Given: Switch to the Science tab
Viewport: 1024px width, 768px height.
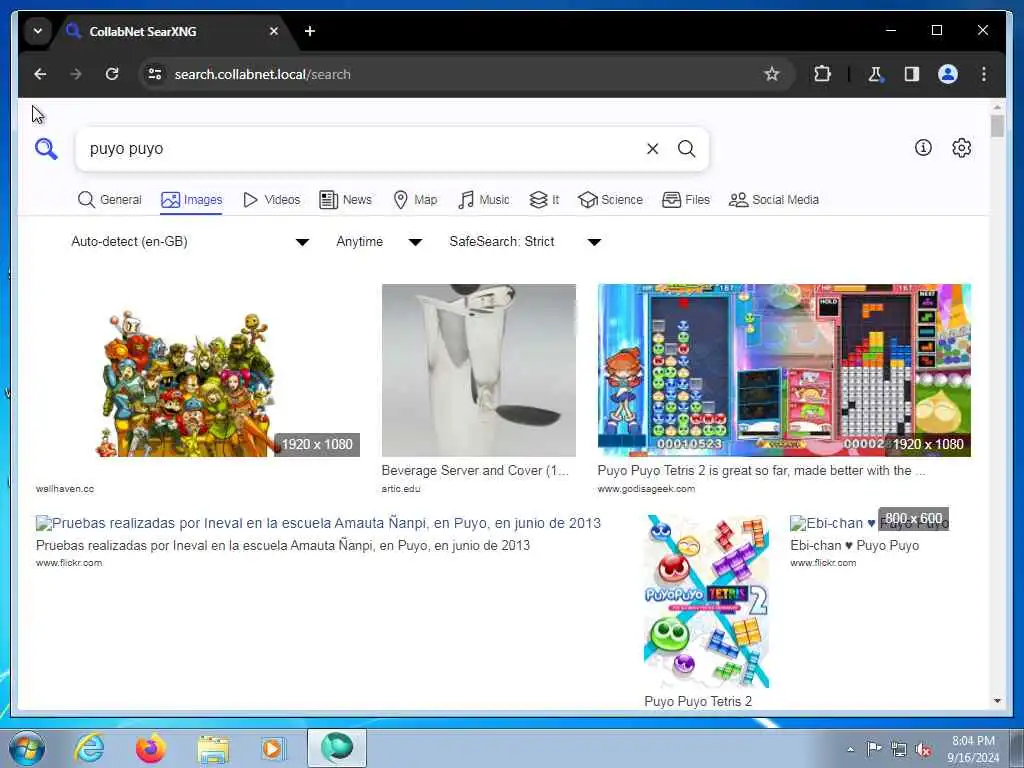Looking at the screenshot, I should pos(611,200).
